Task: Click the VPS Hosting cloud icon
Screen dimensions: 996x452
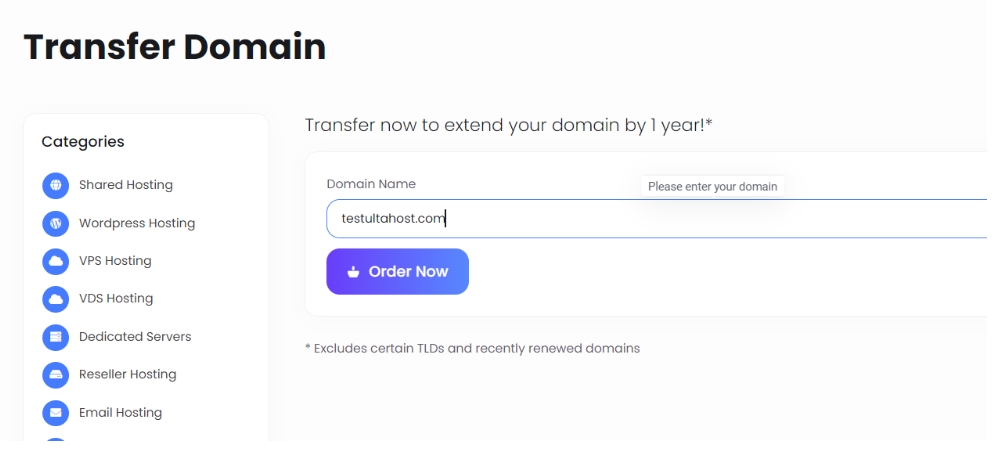Action: pyautogui.click(x=55, y=261)
